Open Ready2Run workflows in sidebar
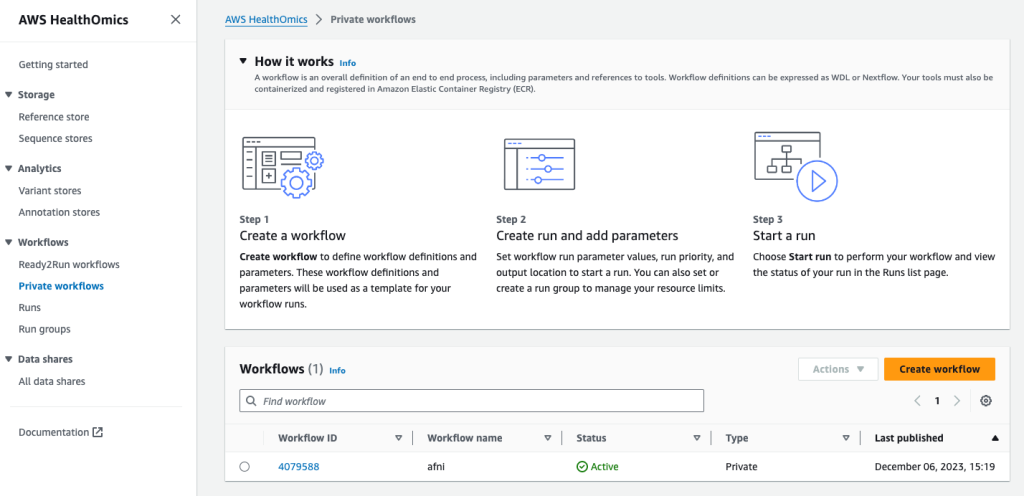 coord(69,264)
